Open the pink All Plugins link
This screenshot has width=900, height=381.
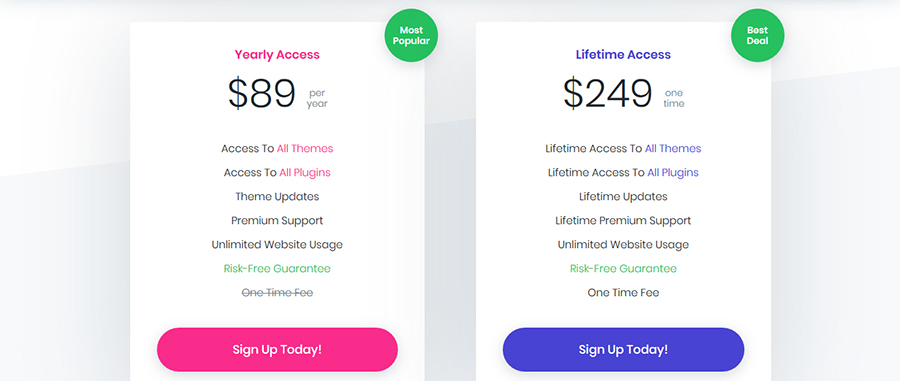click(305, 173)
